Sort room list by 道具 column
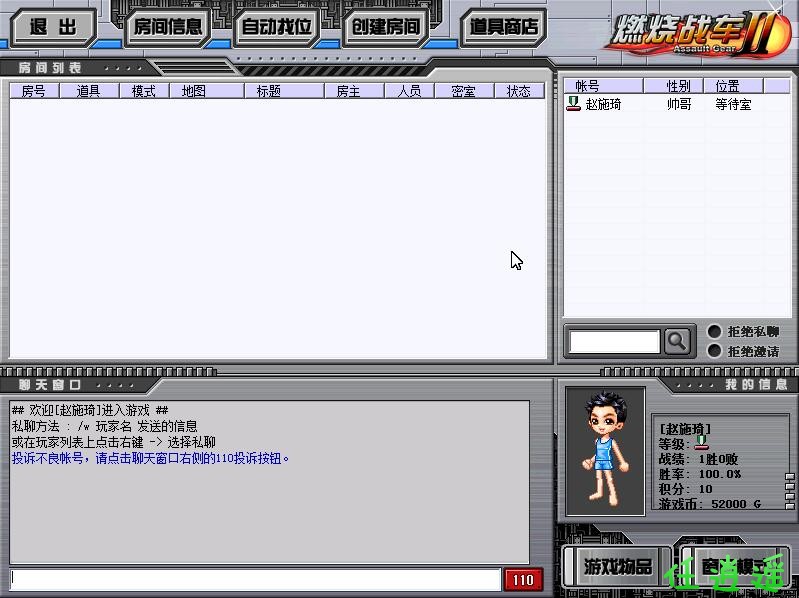Viewport: 799px width, 598px height. pos(89,91)
